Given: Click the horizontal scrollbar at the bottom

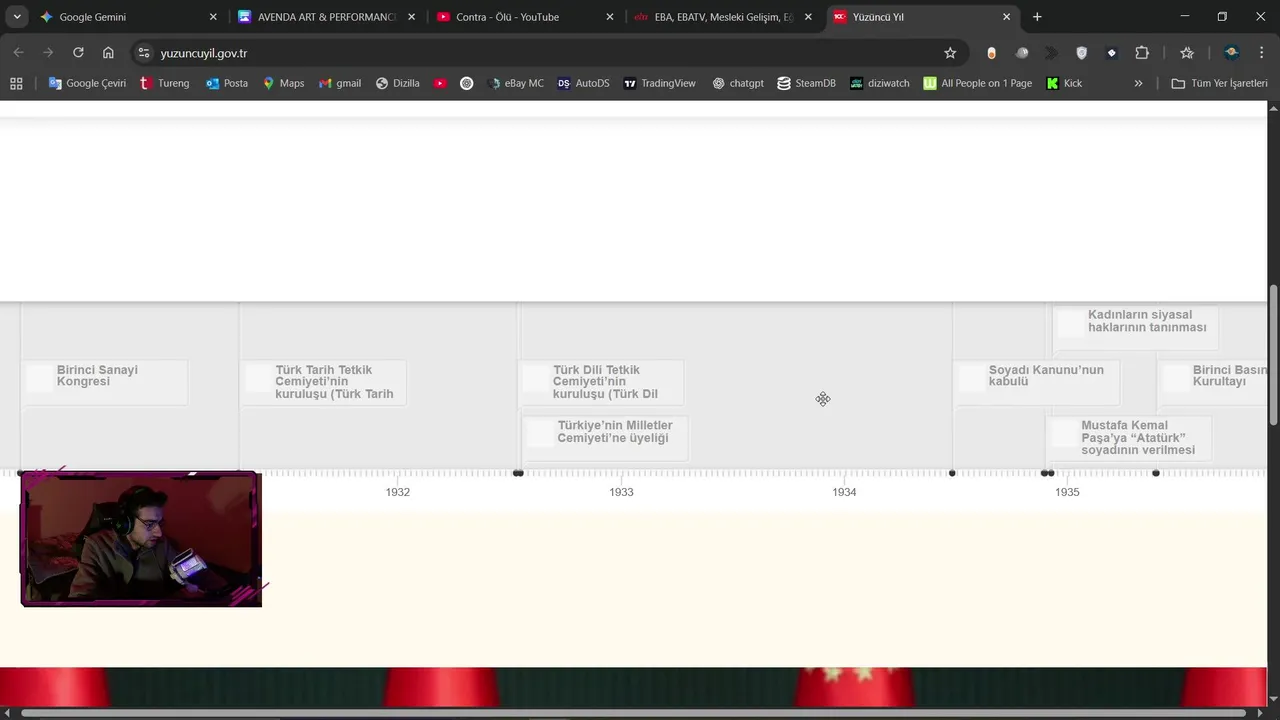Looking at the screenshot, I should click(x=633, y=713).
